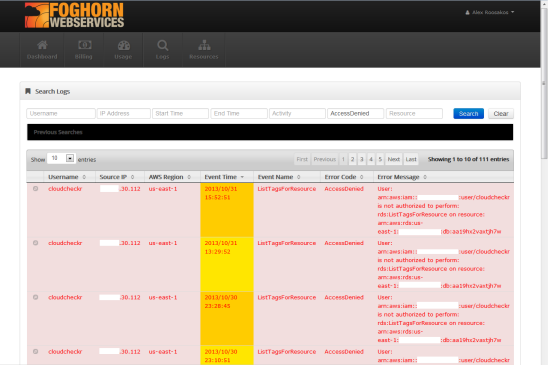Go to page 3 of results

tap(362, 159)
